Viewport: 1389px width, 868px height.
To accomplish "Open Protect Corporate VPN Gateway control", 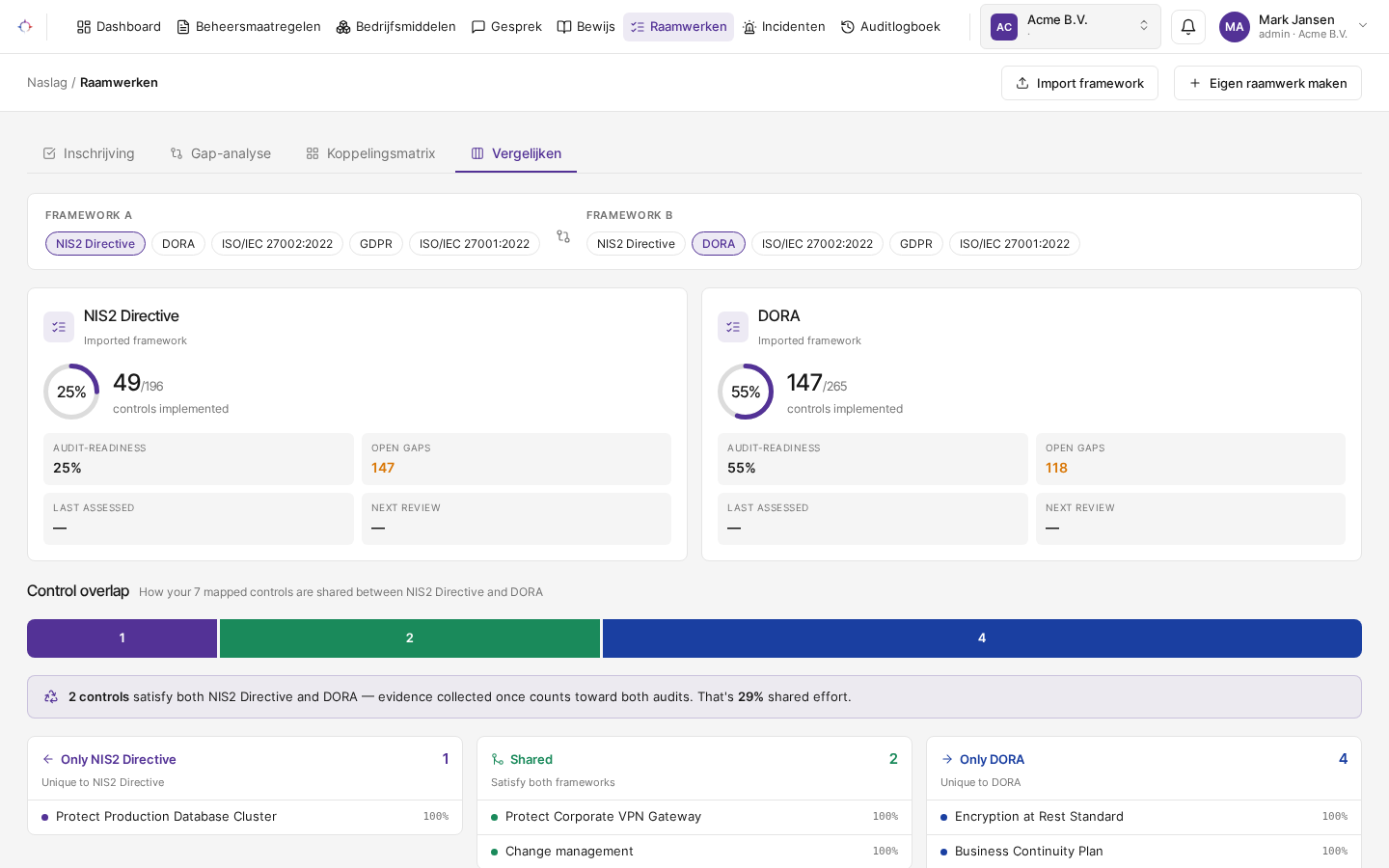I will (694, 817).
